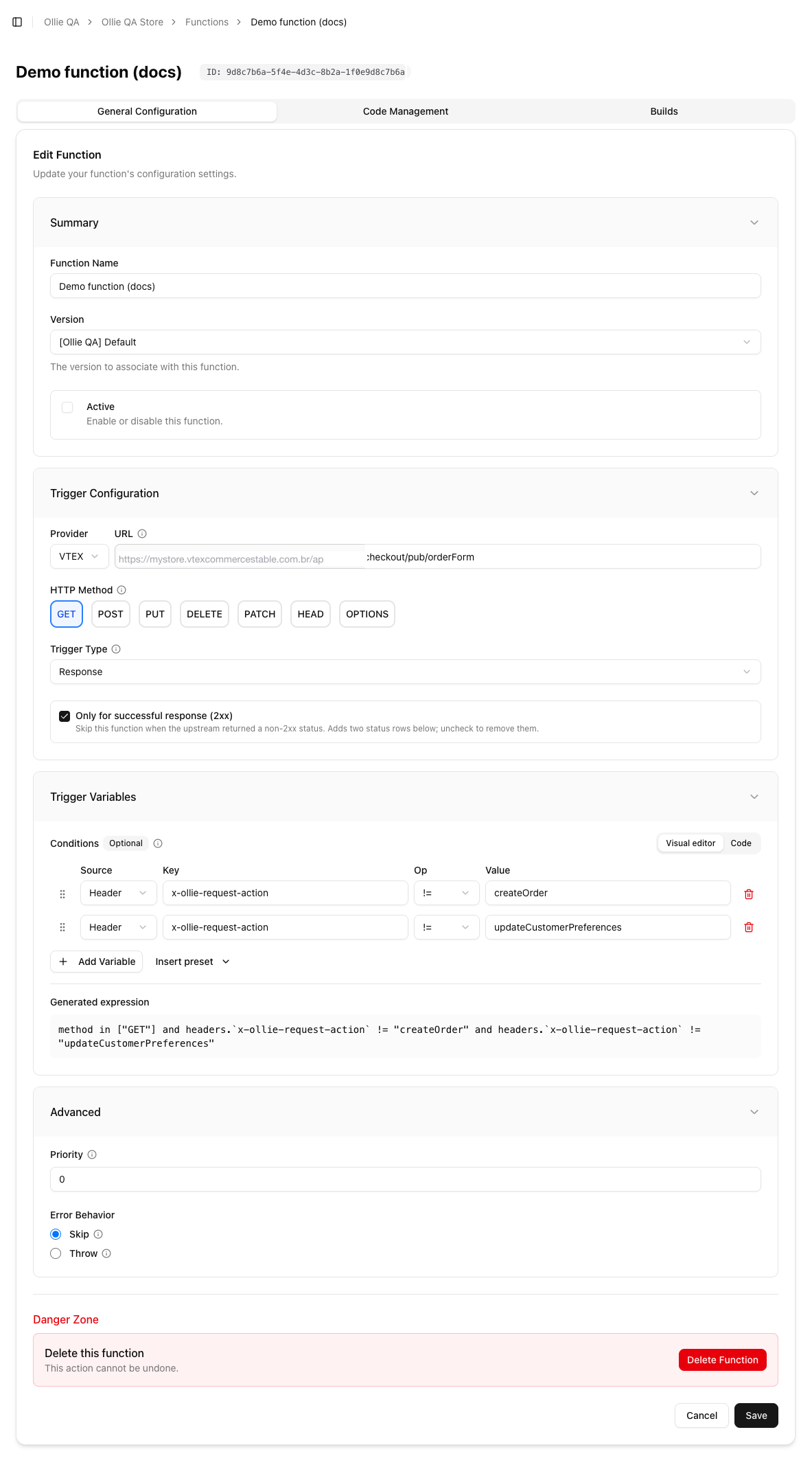Screen dimensions: 812x1467
Task: Click the Add Variable button
Action: (x=97, y=962)
